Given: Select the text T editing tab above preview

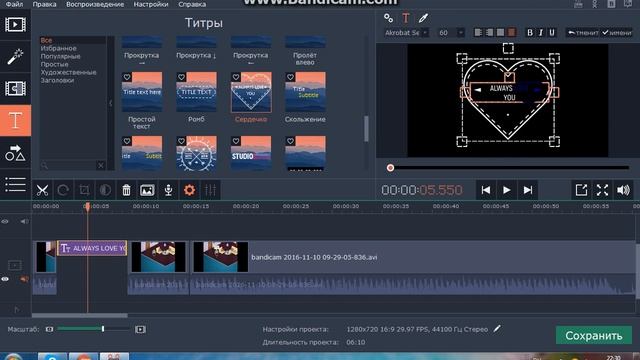Looking at the screenshot, I should point(405,18).
